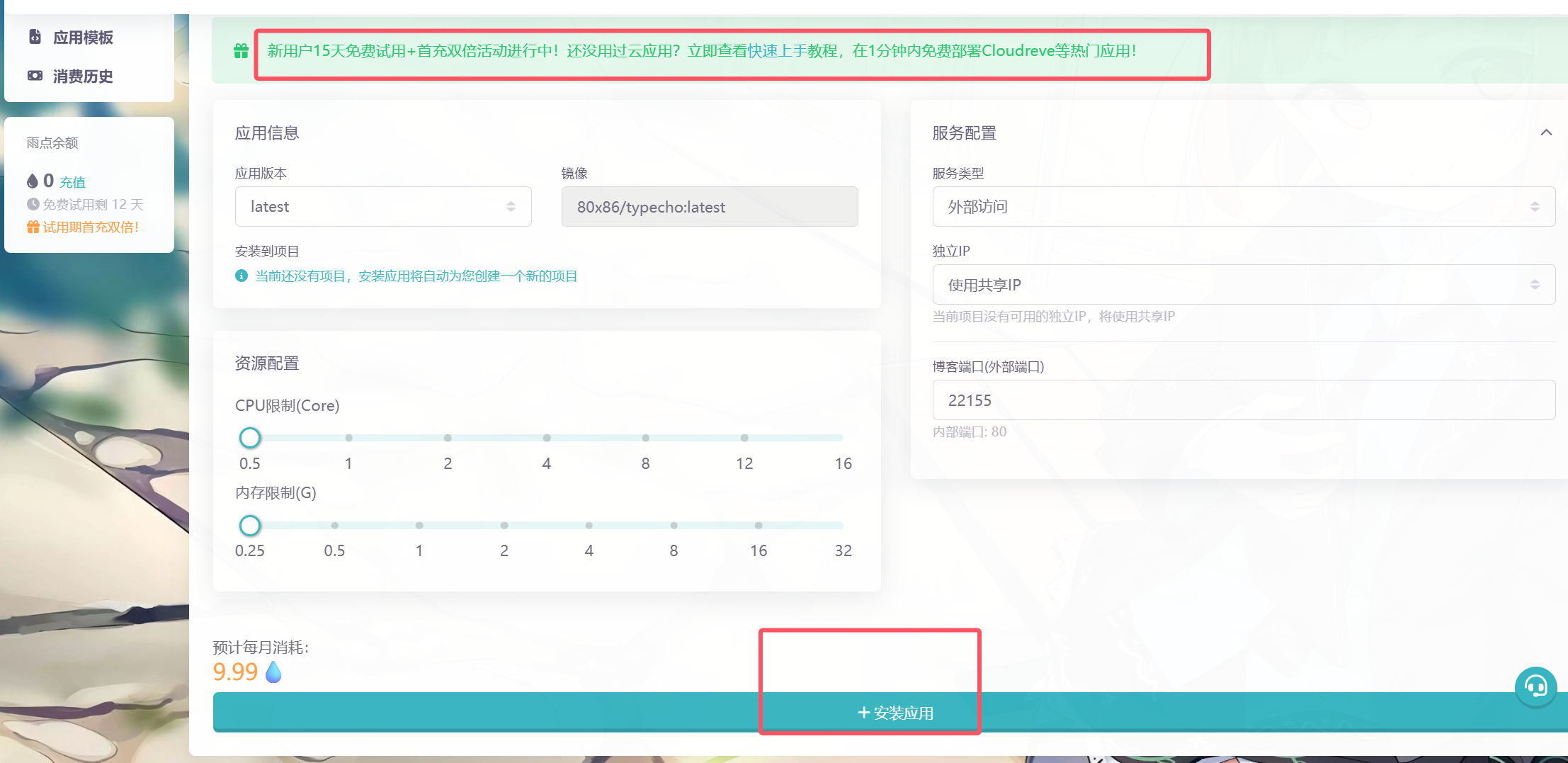
Task: Open the 服务类型 外部访问 dropdown
Action: click(x=1244, y=206)
